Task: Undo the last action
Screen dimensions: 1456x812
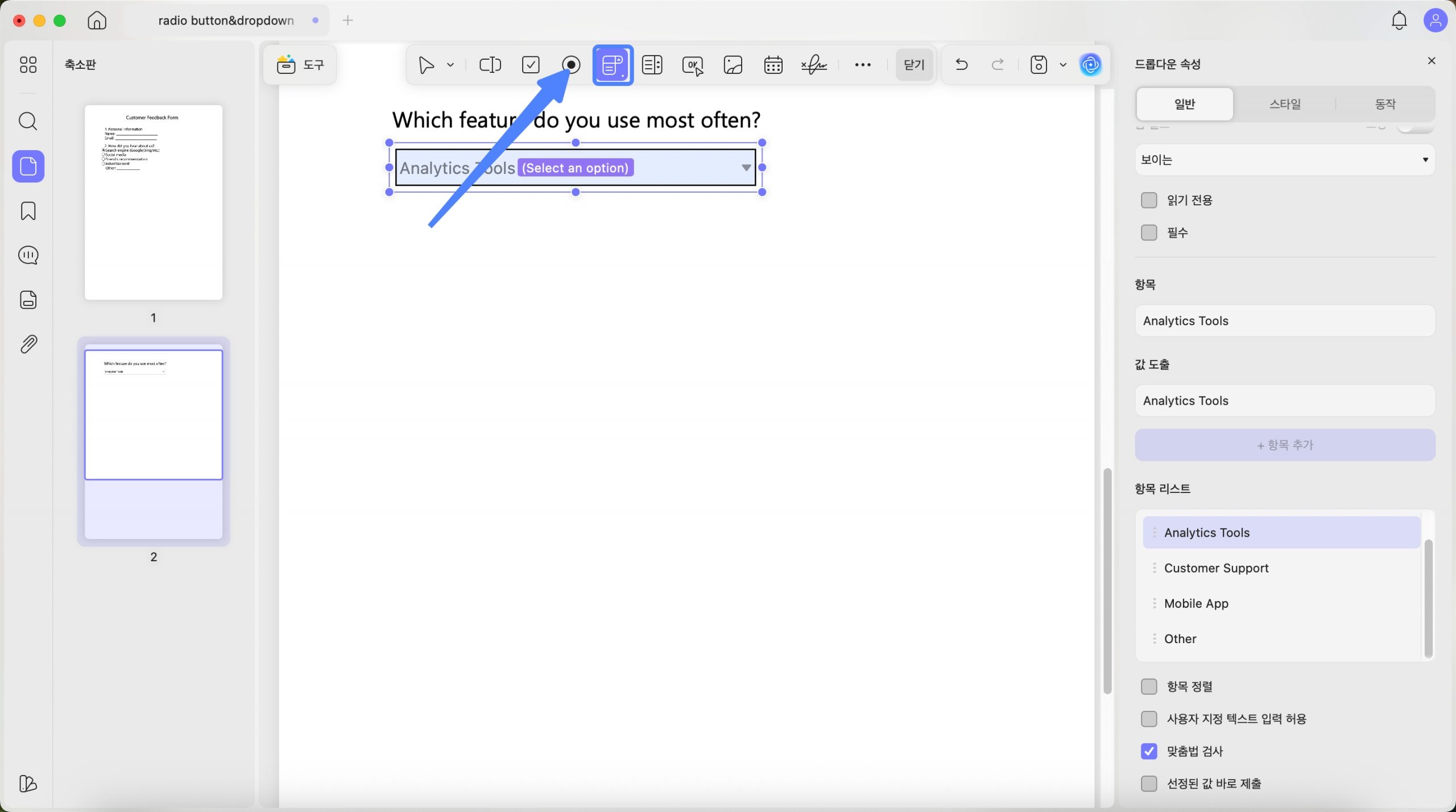Action: (x=962, y=65)
